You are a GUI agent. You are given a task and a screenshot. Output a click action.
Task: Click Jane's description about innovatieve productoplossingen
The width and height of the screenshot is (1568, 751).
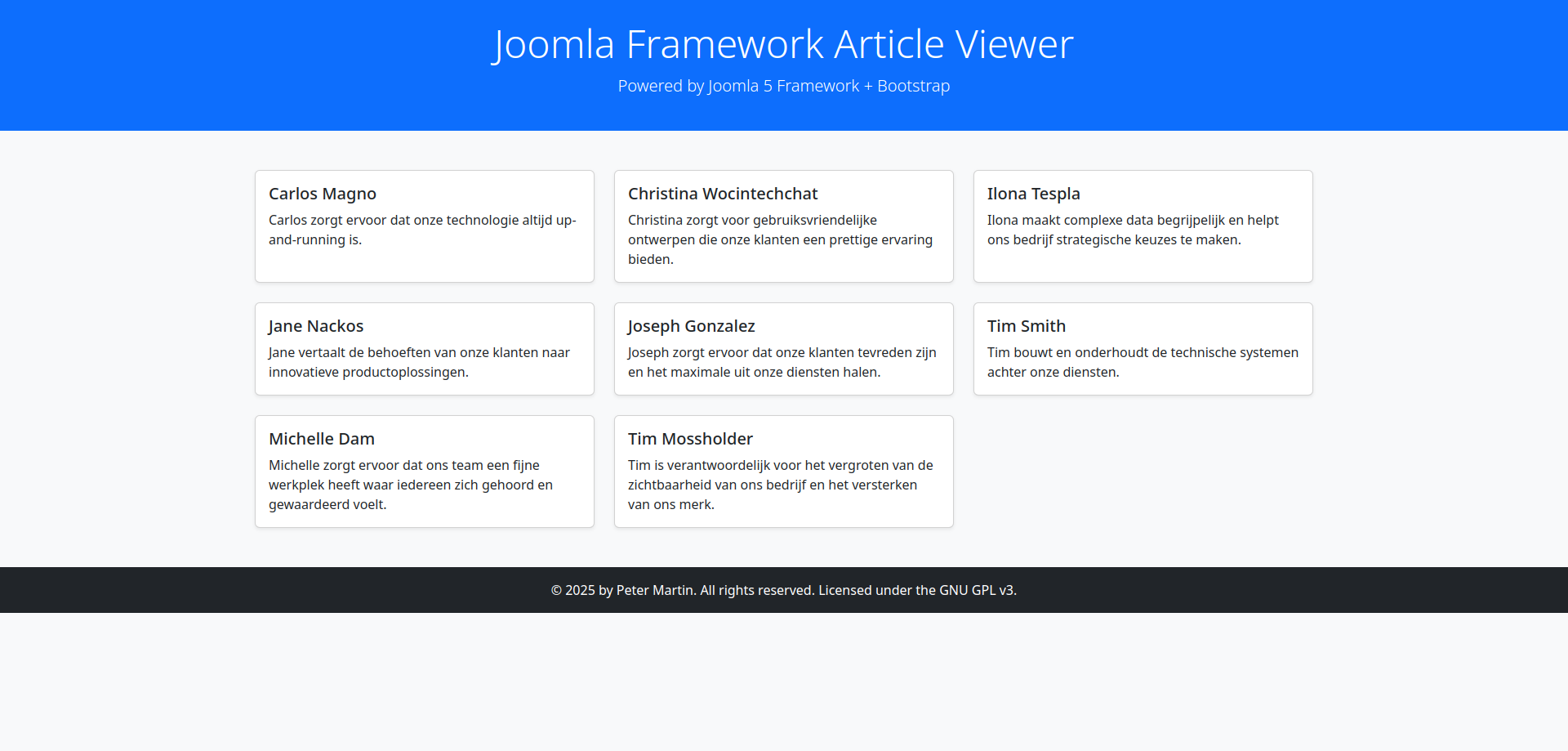click(x=419, y=362)
